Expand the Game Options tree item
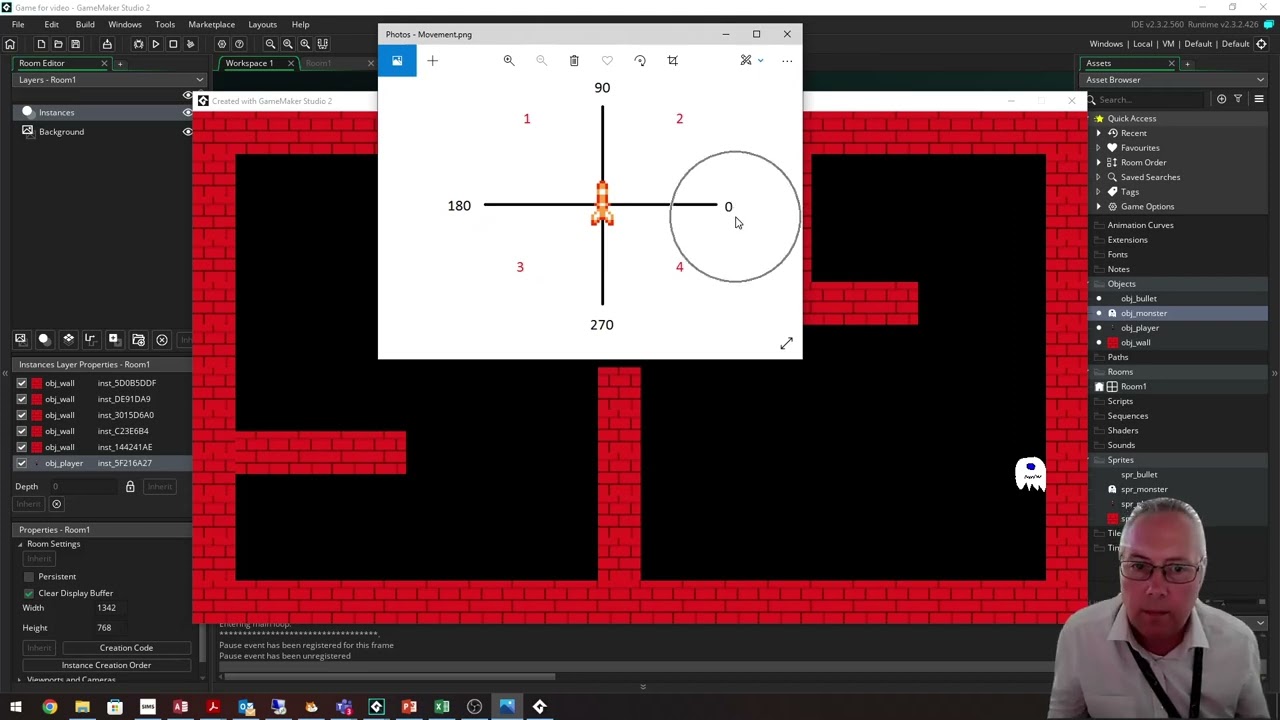The width and height of the screenshot is (1280, 720). [1098, 207]
